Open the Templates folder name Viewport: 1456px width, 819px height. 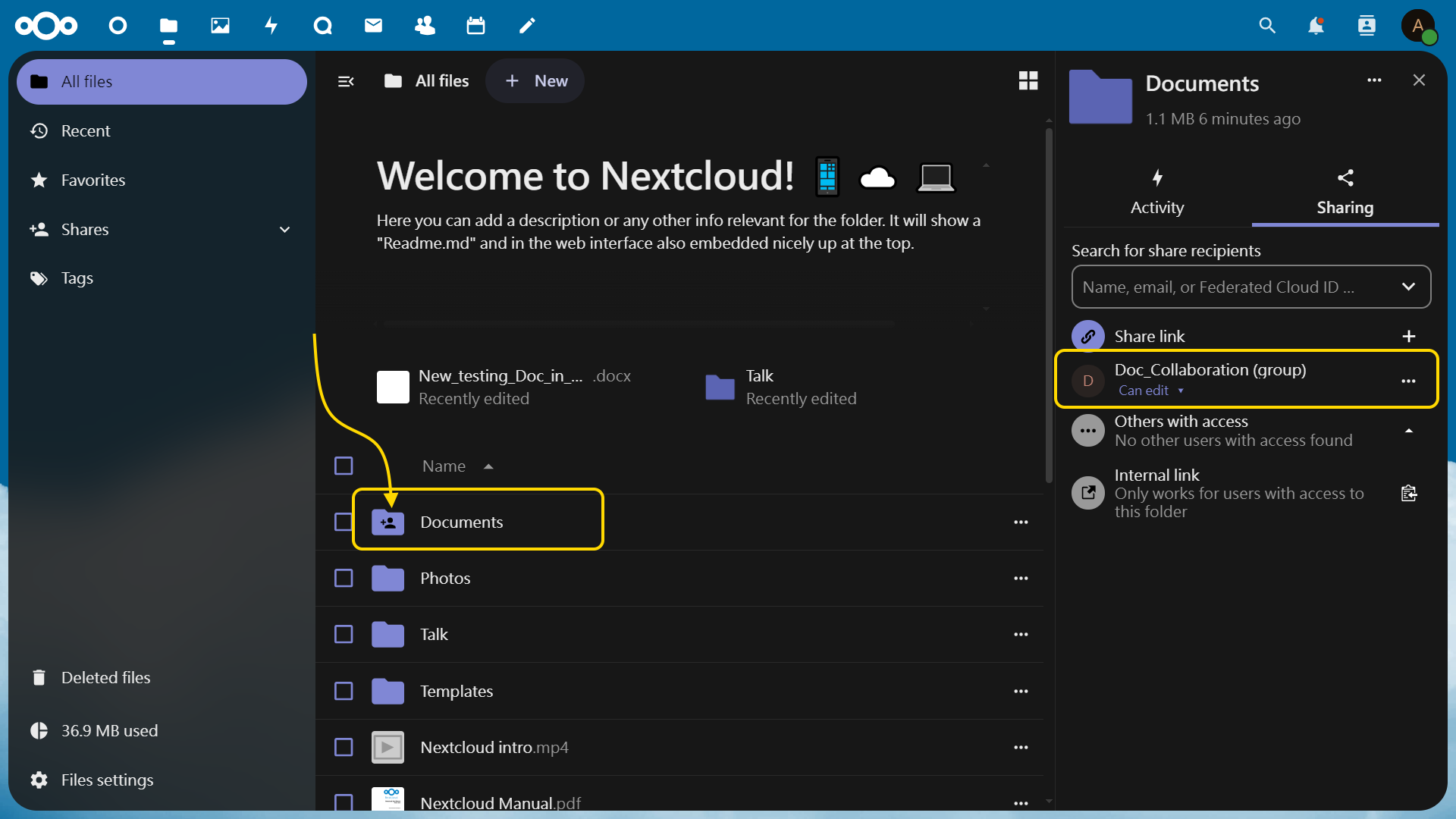457,691
